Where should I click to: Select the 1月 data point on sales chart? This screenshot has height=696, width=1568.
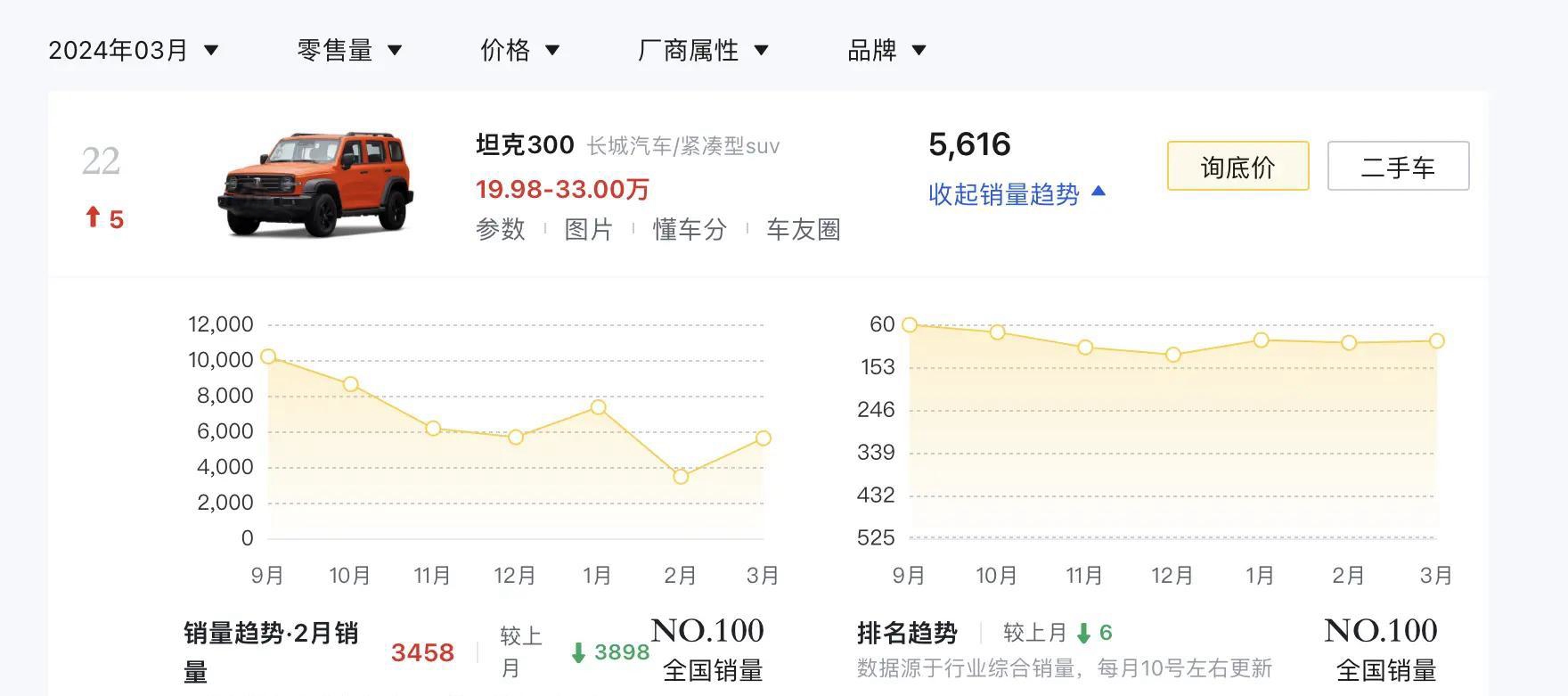click(x=599, y=407)
